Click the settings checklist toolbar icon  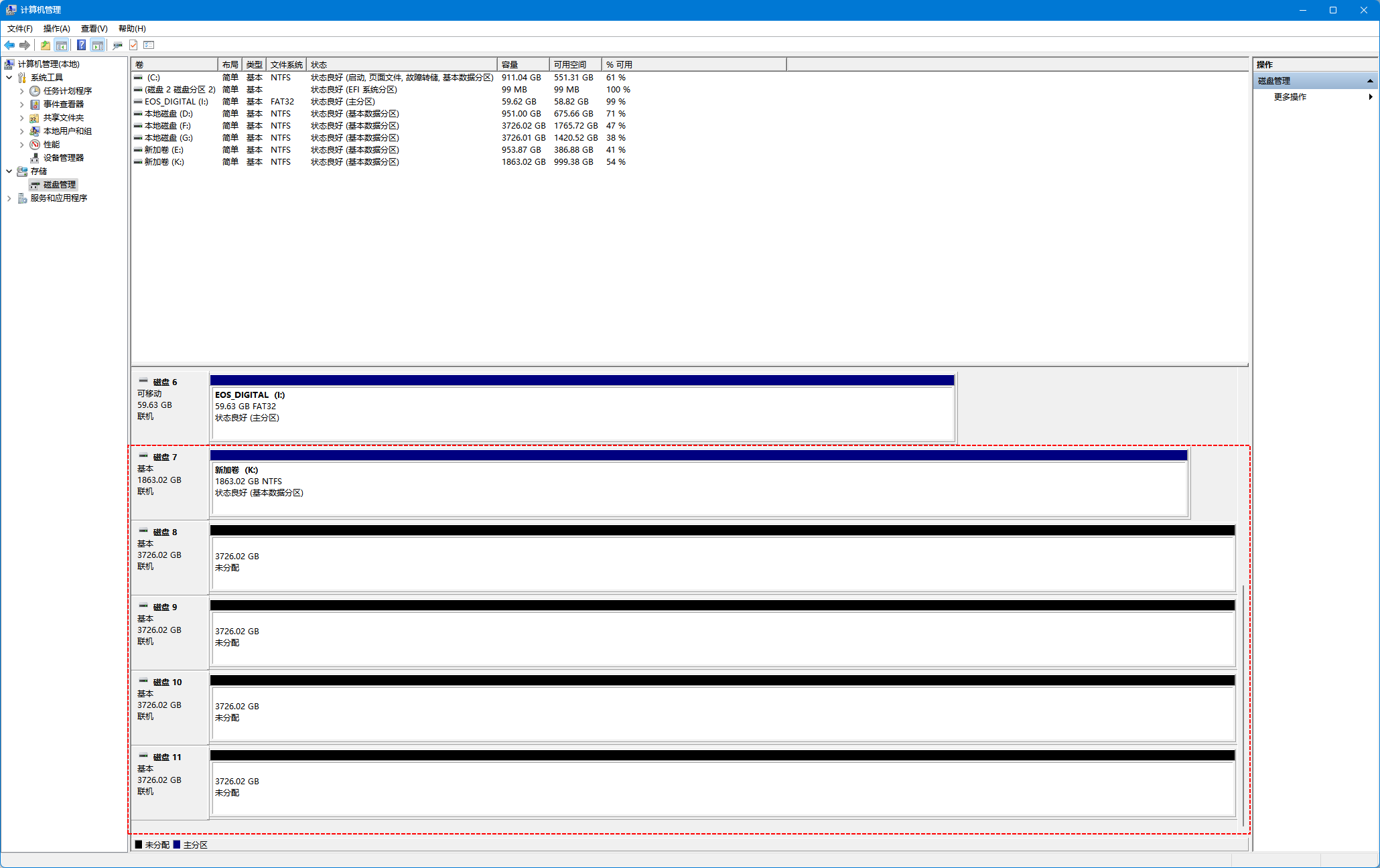(149, 45)
